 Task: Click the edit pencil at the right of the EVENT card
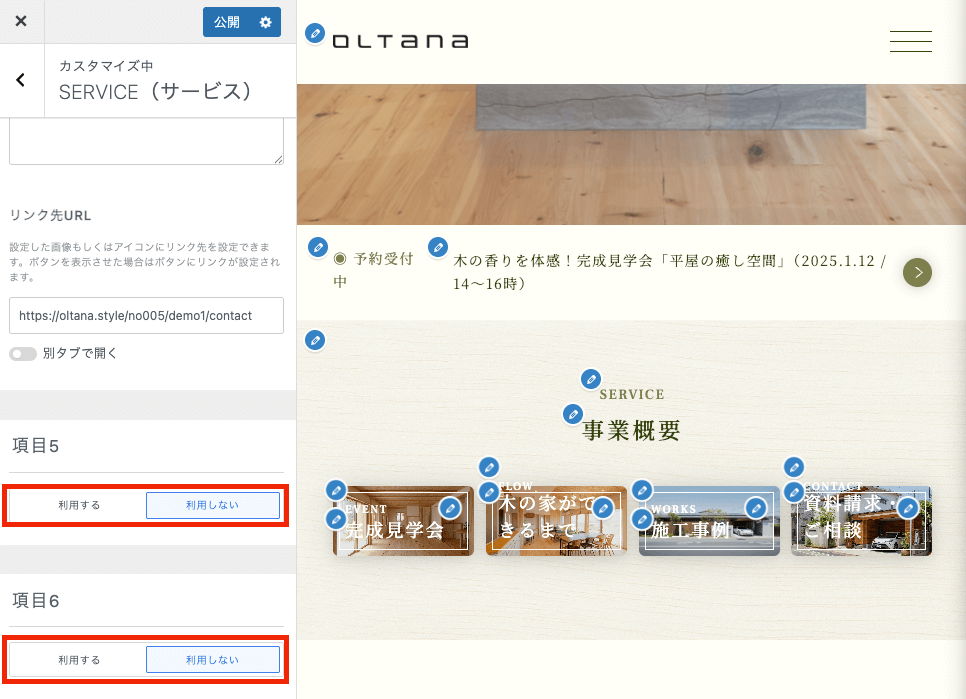[450, 508]
